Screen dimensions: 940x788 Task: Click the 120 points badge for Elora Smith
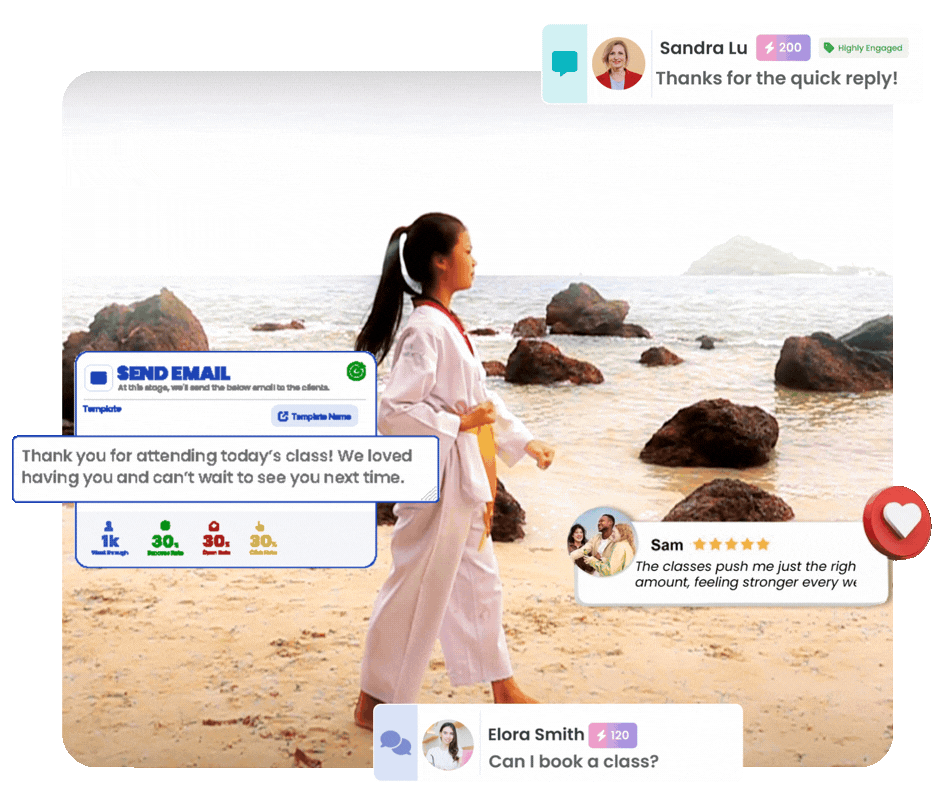(x=612, y=735)
